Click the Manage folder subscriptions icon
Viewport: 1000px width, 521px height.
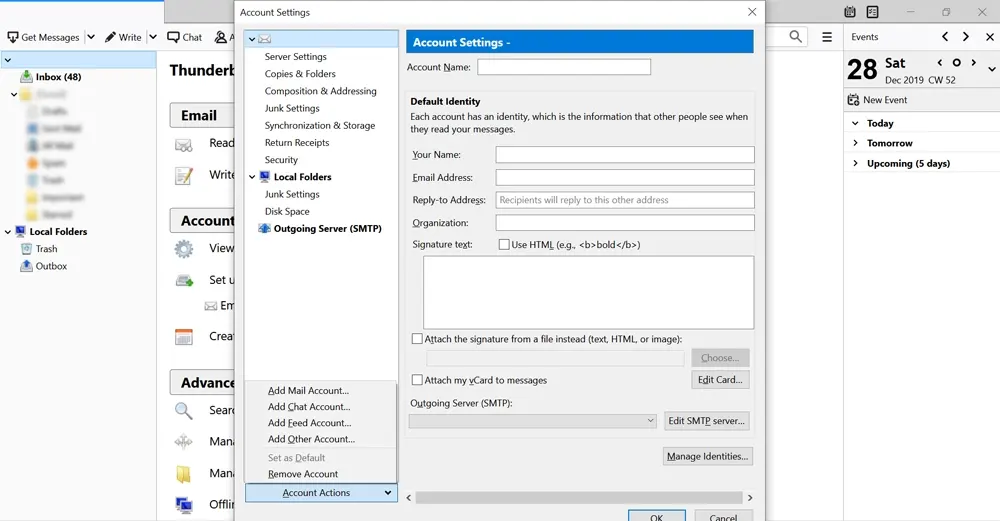point(184,473)
